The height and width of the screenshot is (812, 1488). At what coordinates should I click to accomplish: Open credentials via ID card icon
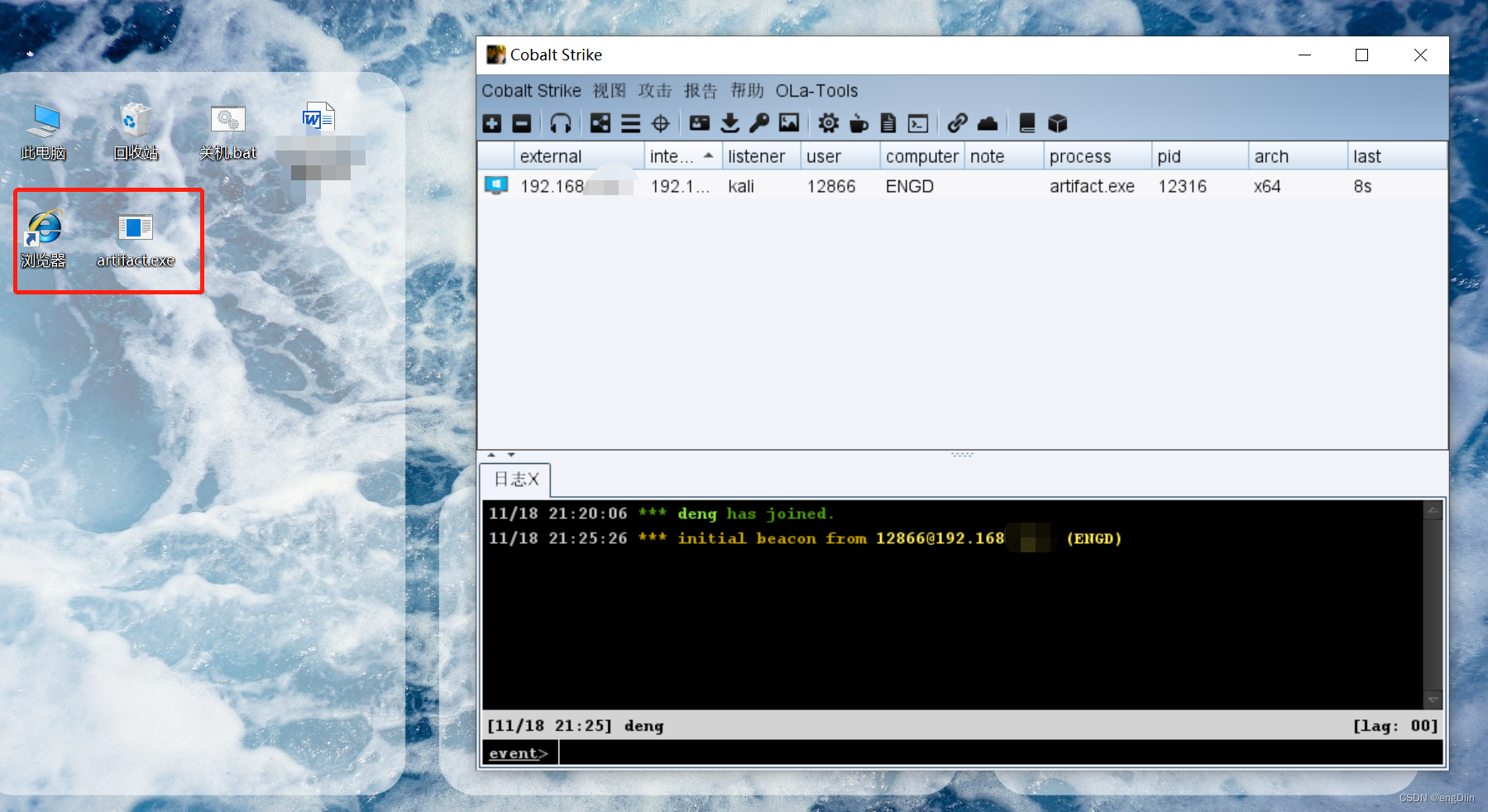(700, 124)
